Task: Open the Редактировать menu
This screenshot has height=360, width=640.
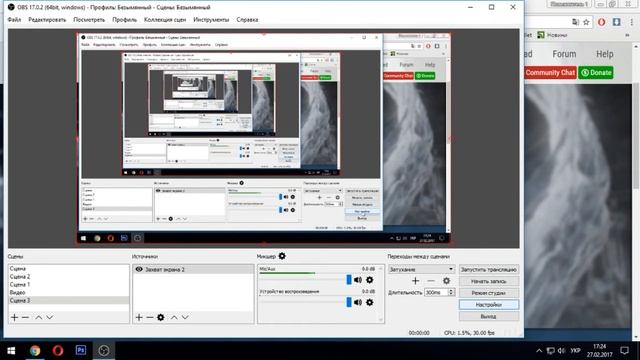Action: (47, 20)
